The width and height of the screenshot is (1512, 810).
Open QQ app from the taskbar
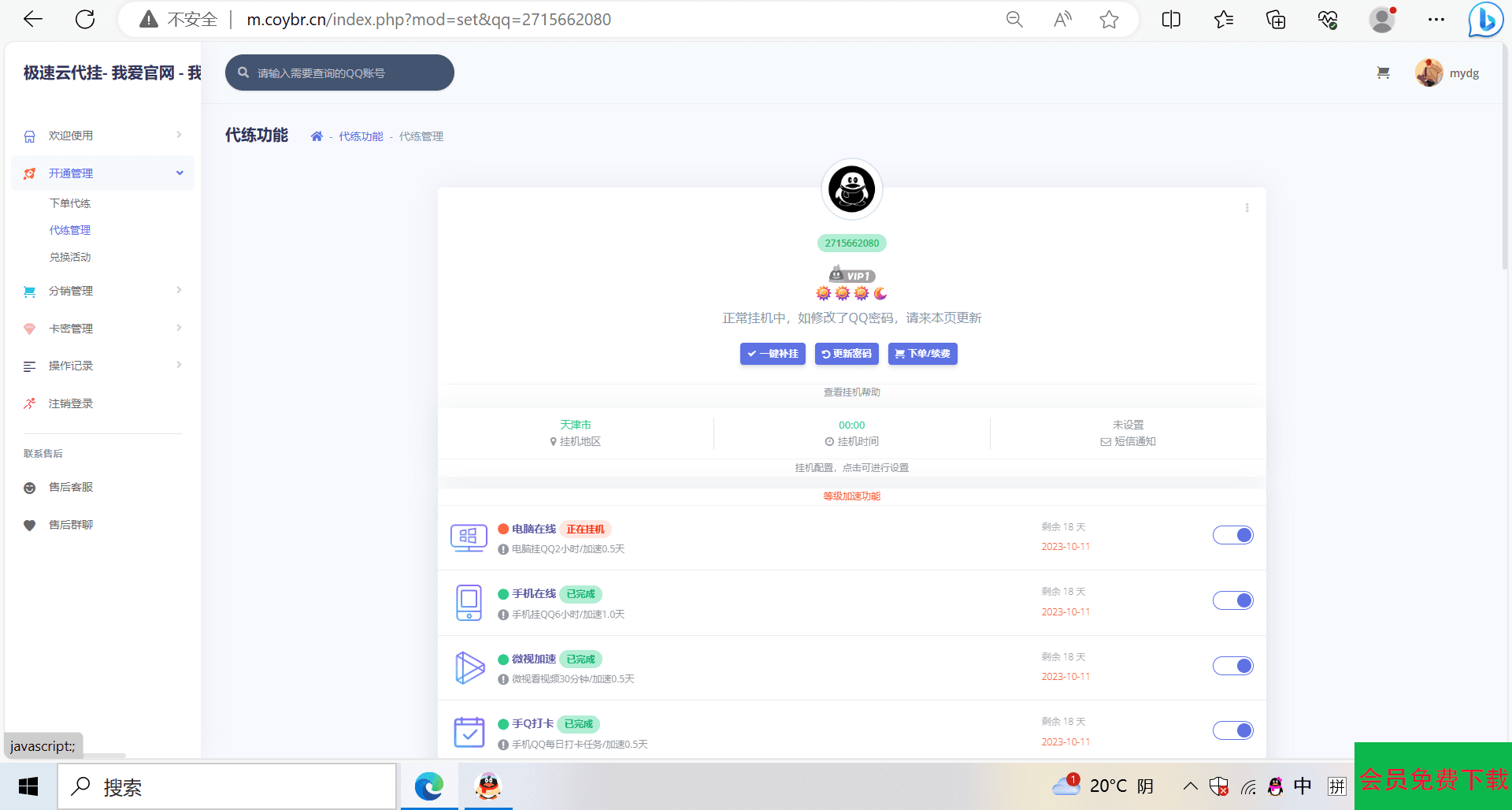tap(488, 786)
